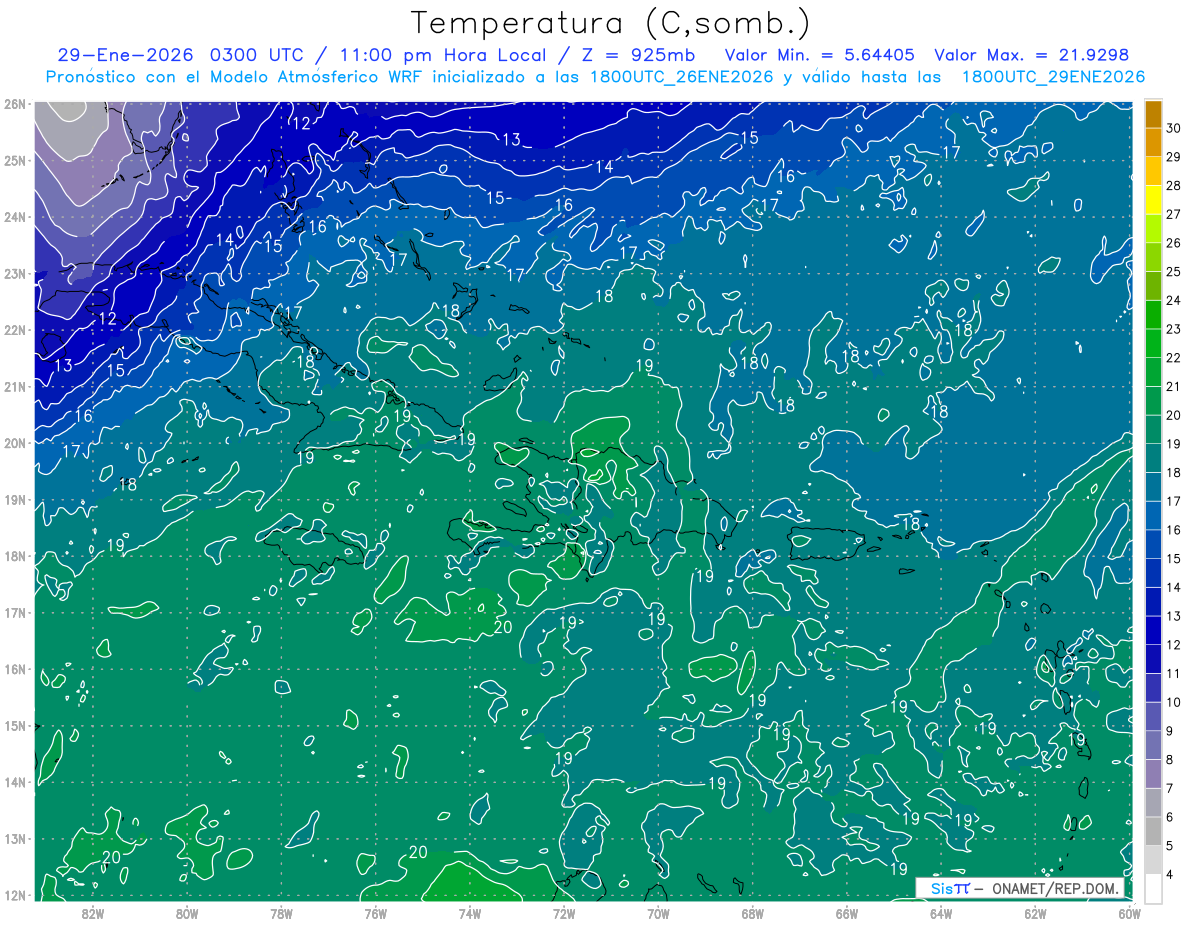Viewport: 1200px width, 927px height.
Task: Click the '12N' latitude axis label
Action: click(x=15, y=895)
